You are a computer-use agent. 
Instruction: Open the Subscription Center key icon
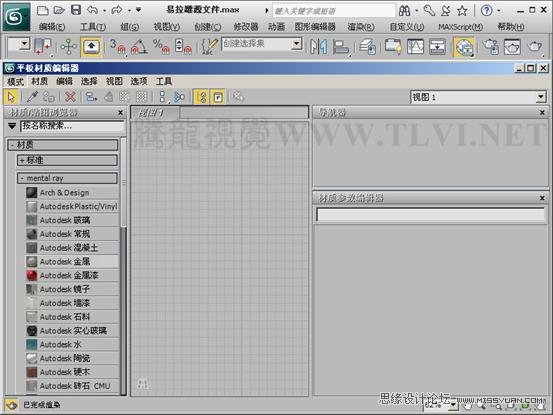click(x=429, y=11)
